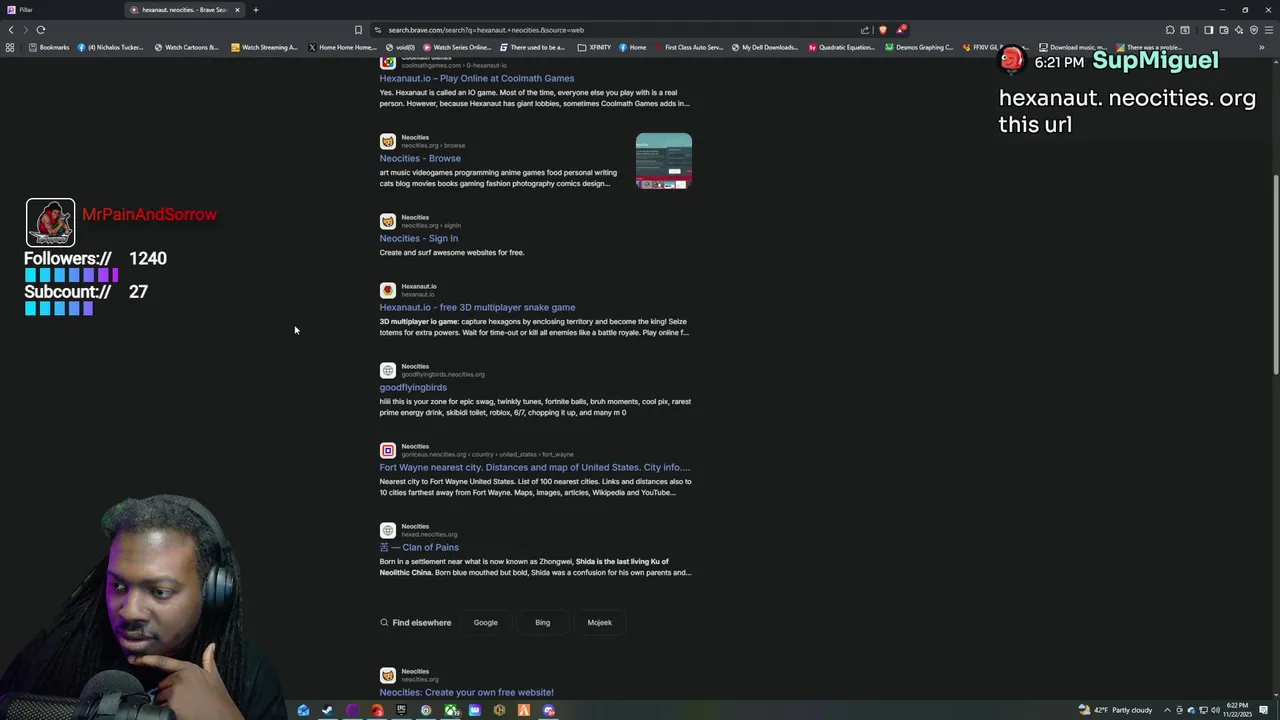Open Watch Streaming bookmark
Screen dimensions: 1280x720
[x=264, y=47]
